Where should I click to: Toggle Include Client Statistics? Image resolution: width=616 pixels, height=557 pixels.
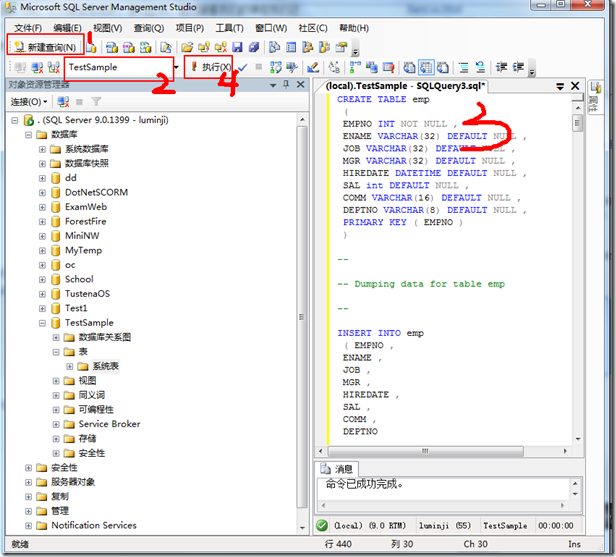[372, 68]
